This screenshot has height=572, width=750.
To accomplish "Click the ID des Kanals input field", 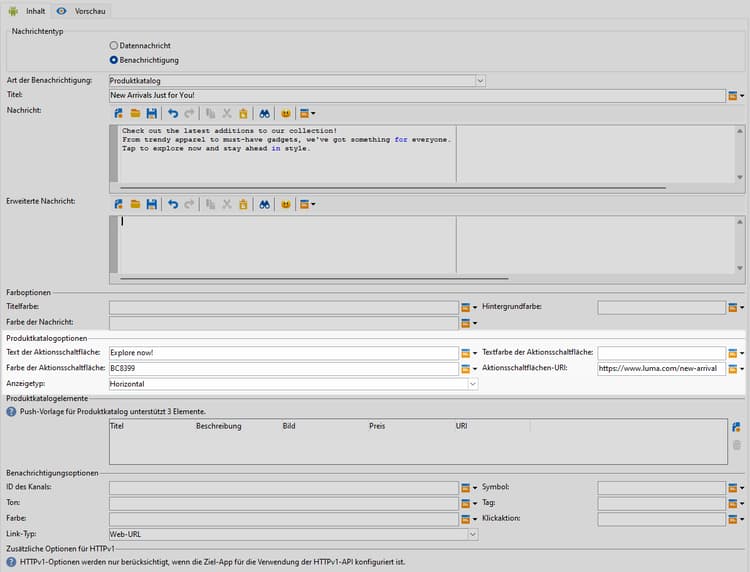I will tap(284, 487).
